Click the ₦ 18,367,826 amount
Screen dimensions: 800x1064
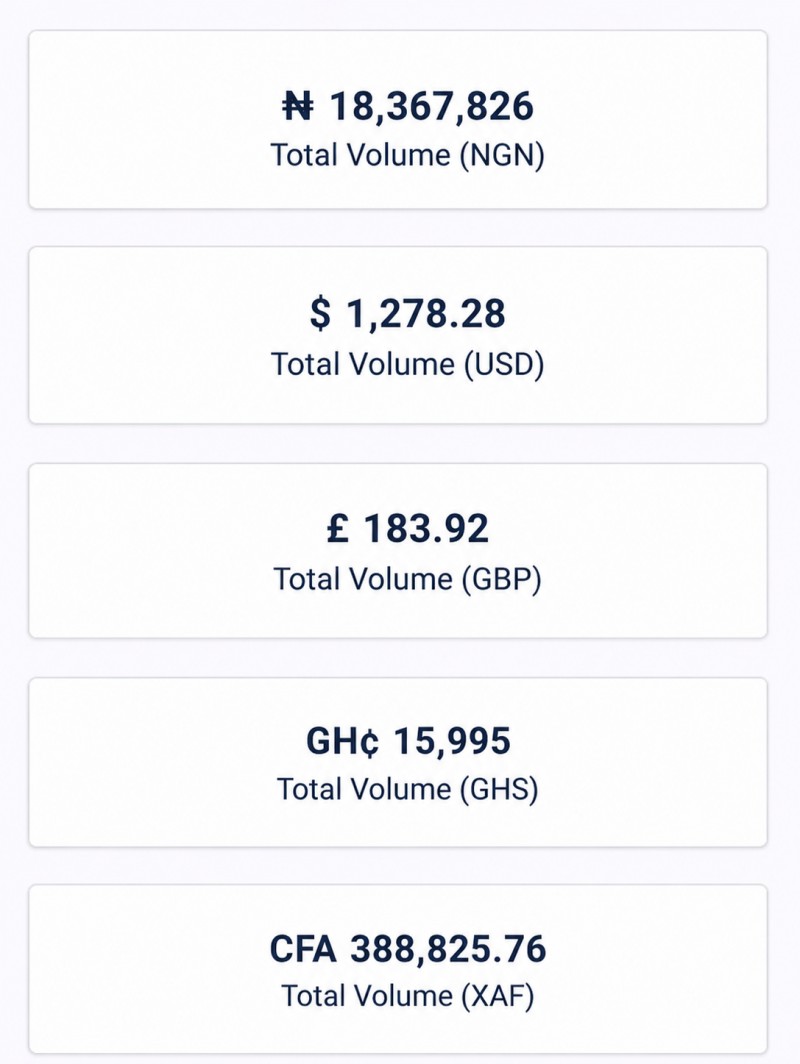pos(408,107)
